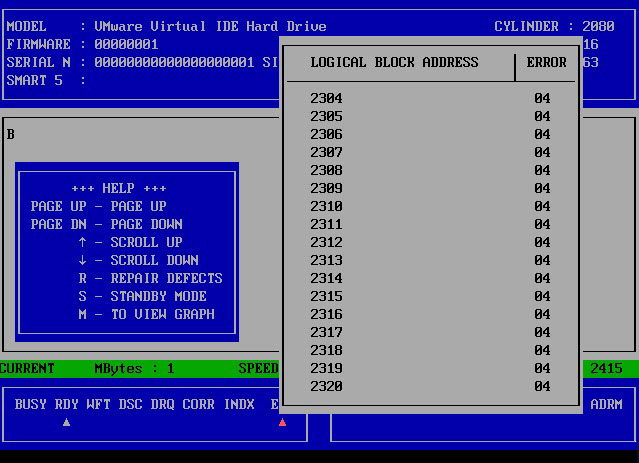Screen dimensions: 639x463
Task: Click the CORR status flag
Action: (x=198, y=404)
